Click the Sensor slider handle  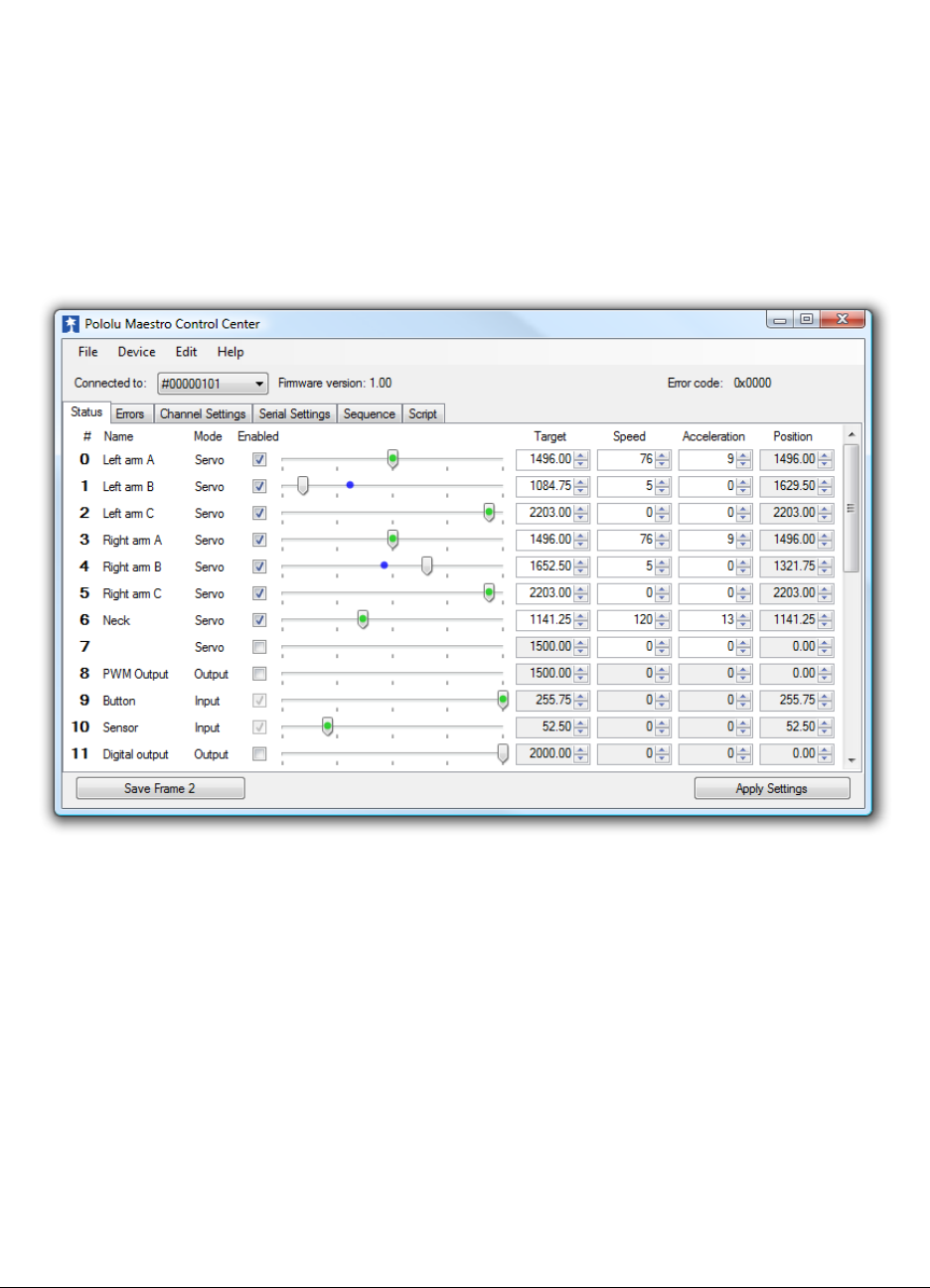coord(327,727)
